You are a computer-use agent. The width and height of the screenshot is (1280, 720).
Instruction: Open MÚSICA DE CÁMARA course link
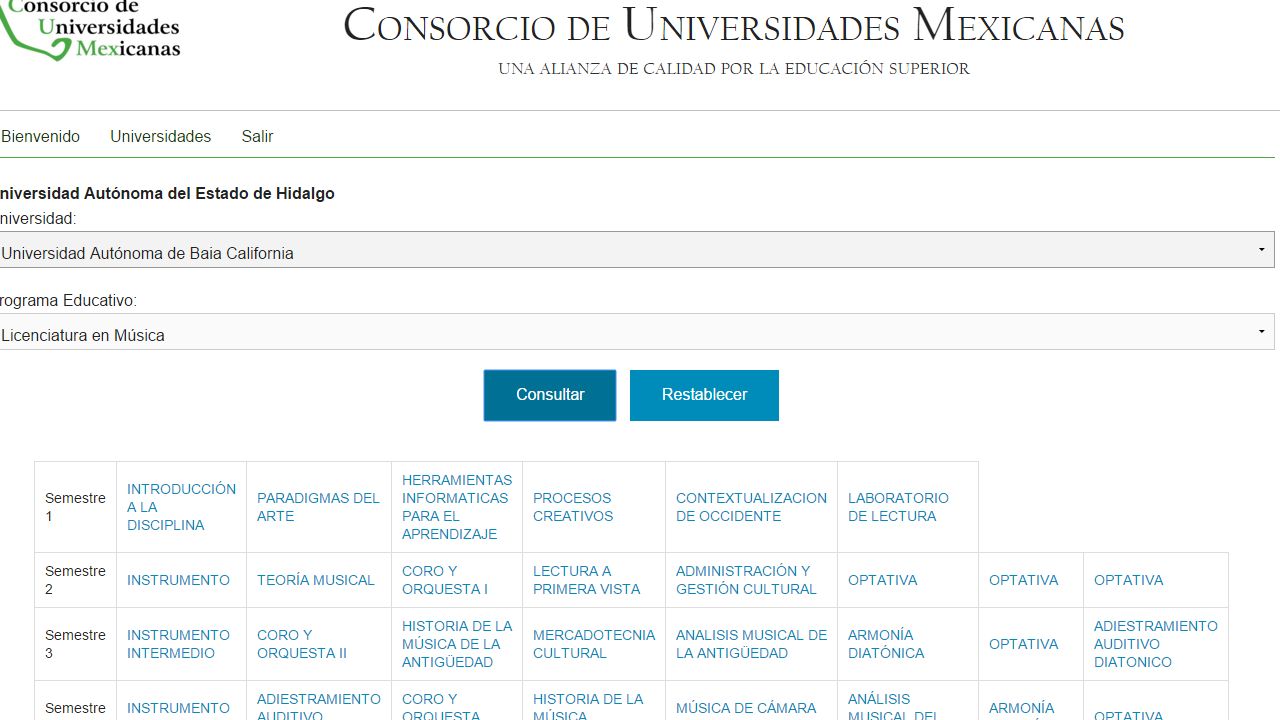pos(746,708)
